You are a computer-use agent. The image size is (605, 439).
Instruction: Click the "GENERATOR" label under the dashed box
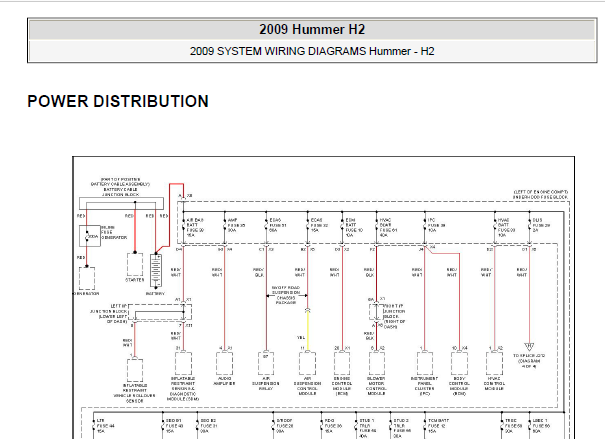(x=86, y=294)
